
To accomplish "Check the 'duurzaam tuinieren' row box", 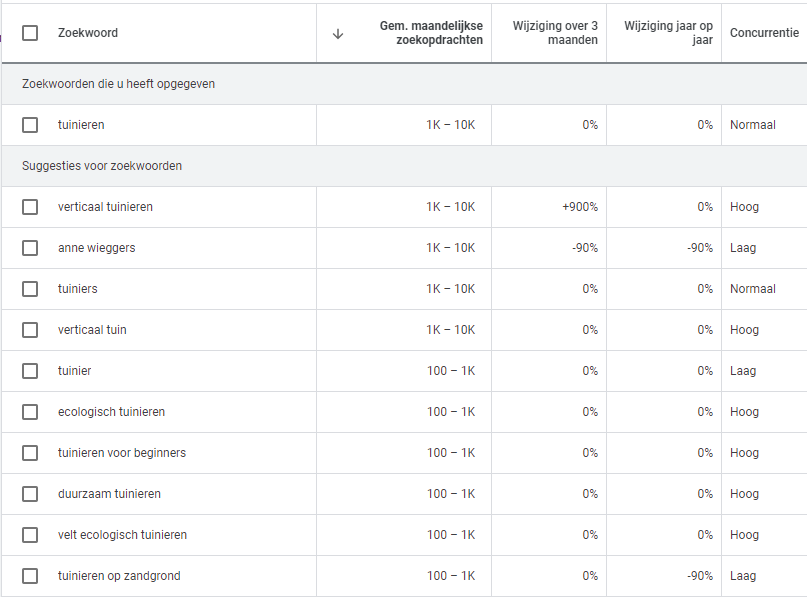I will pos(30,494).
